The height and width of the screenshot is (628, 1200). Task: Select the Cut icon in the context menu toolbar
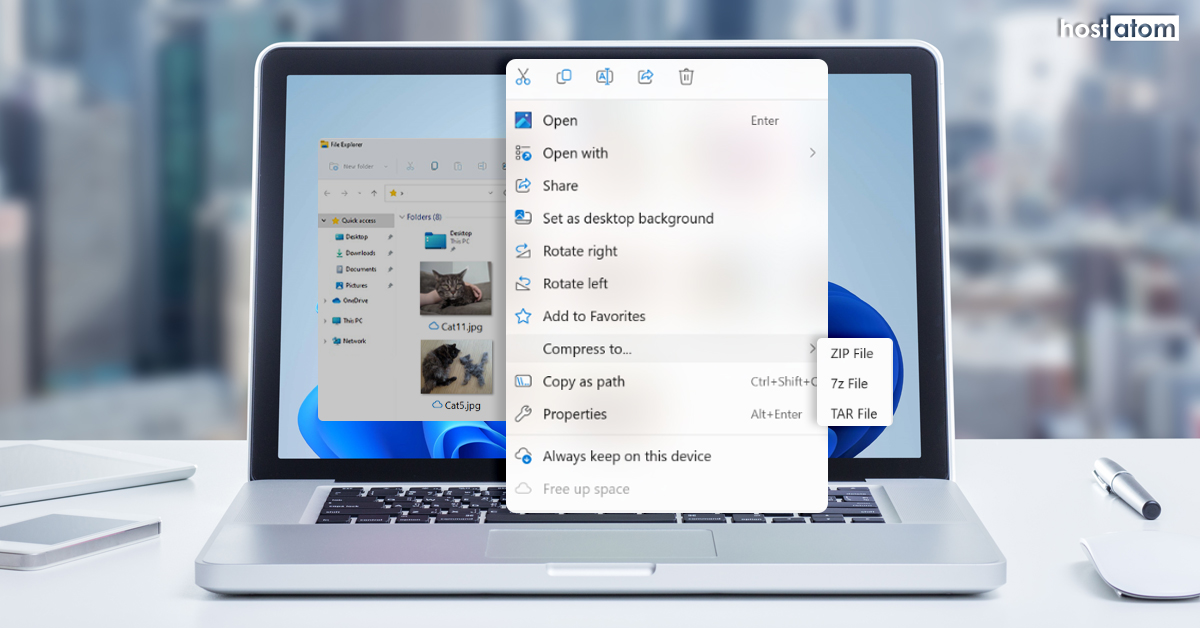pyautogui.click(x=522, y=77)
